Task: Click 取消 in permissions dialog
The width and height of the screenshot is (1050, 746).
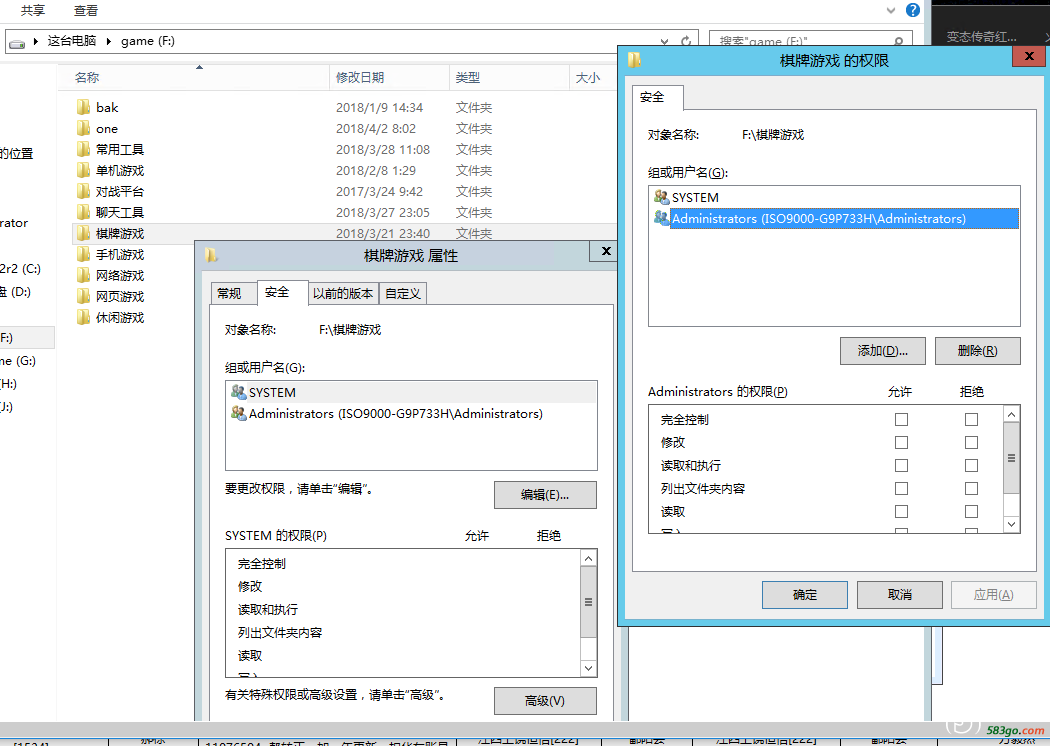Action: (x=899, y=595)
